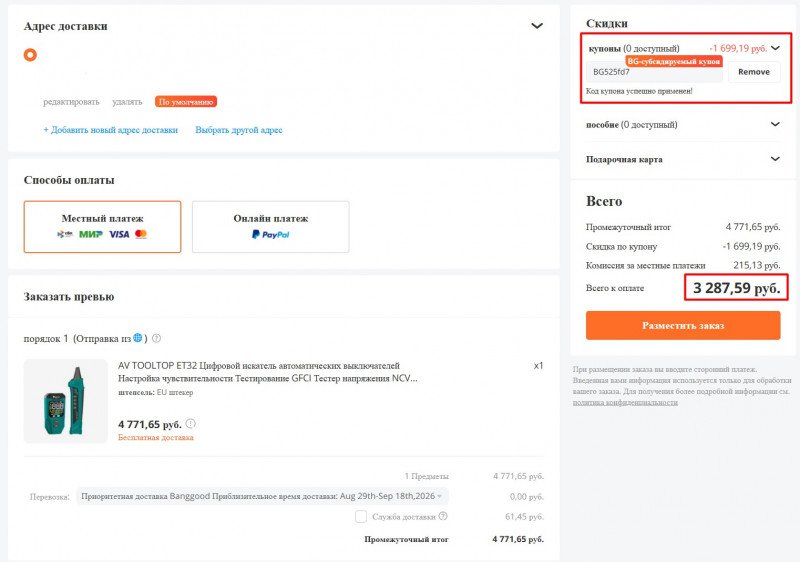Click the Разместить заказ button

[x=683, y=325]
